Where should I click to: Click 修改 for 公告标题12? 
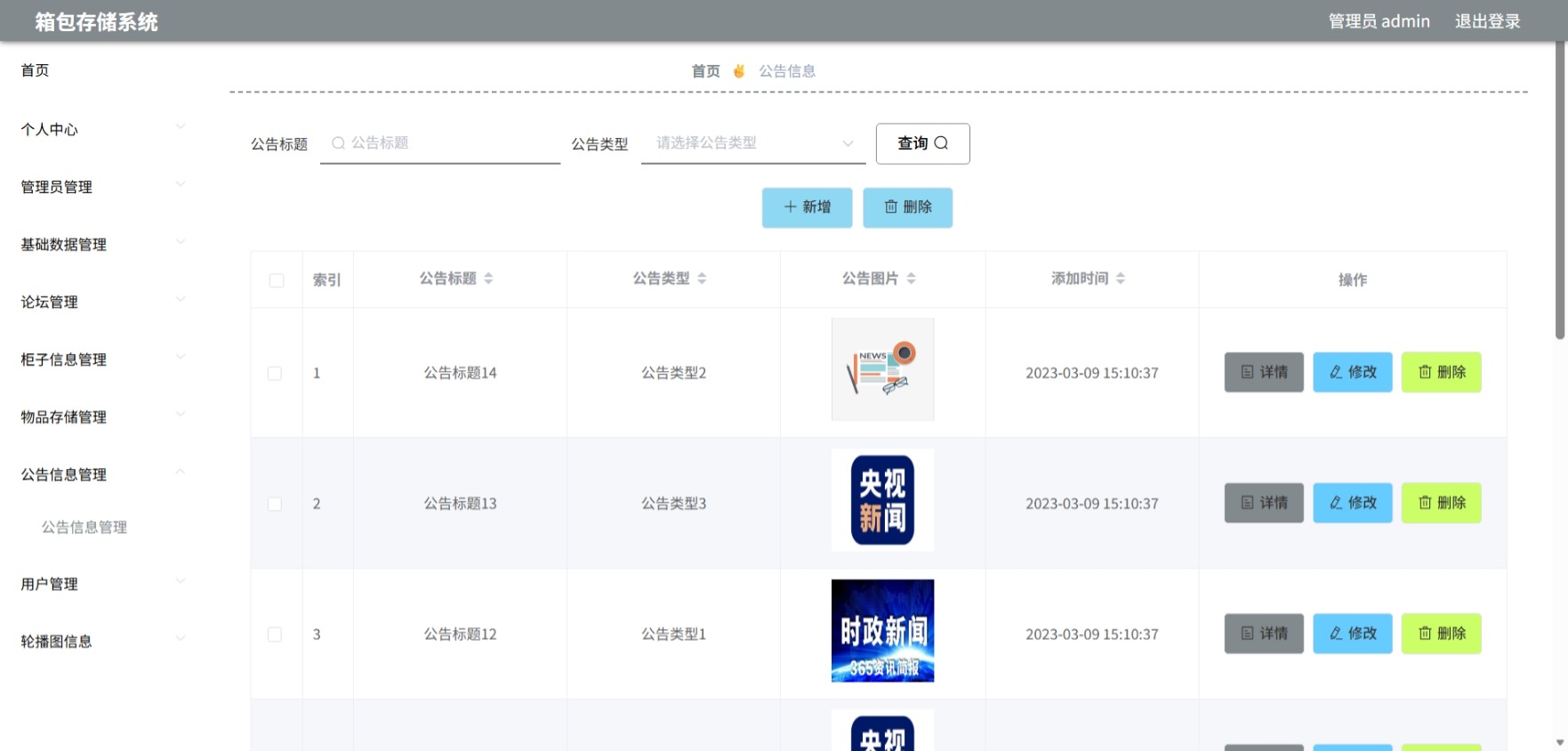[1353, 634]
